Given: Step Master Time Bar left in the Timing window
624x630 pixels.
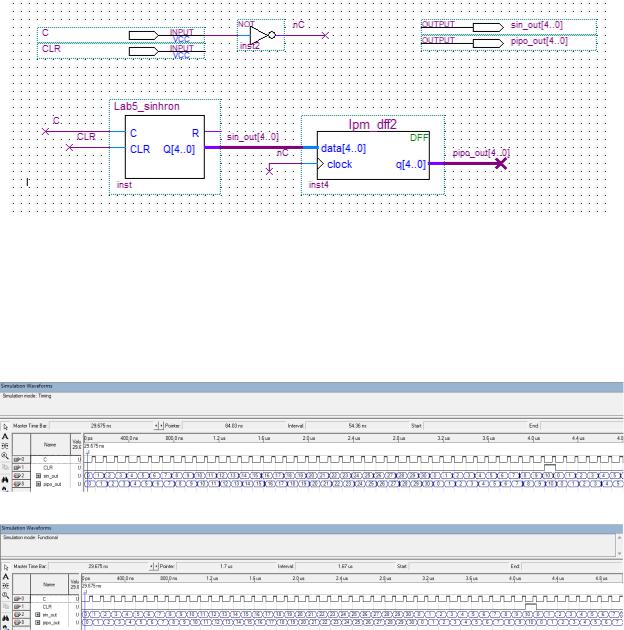Looking at the screenshot, I should pos(157,425).
